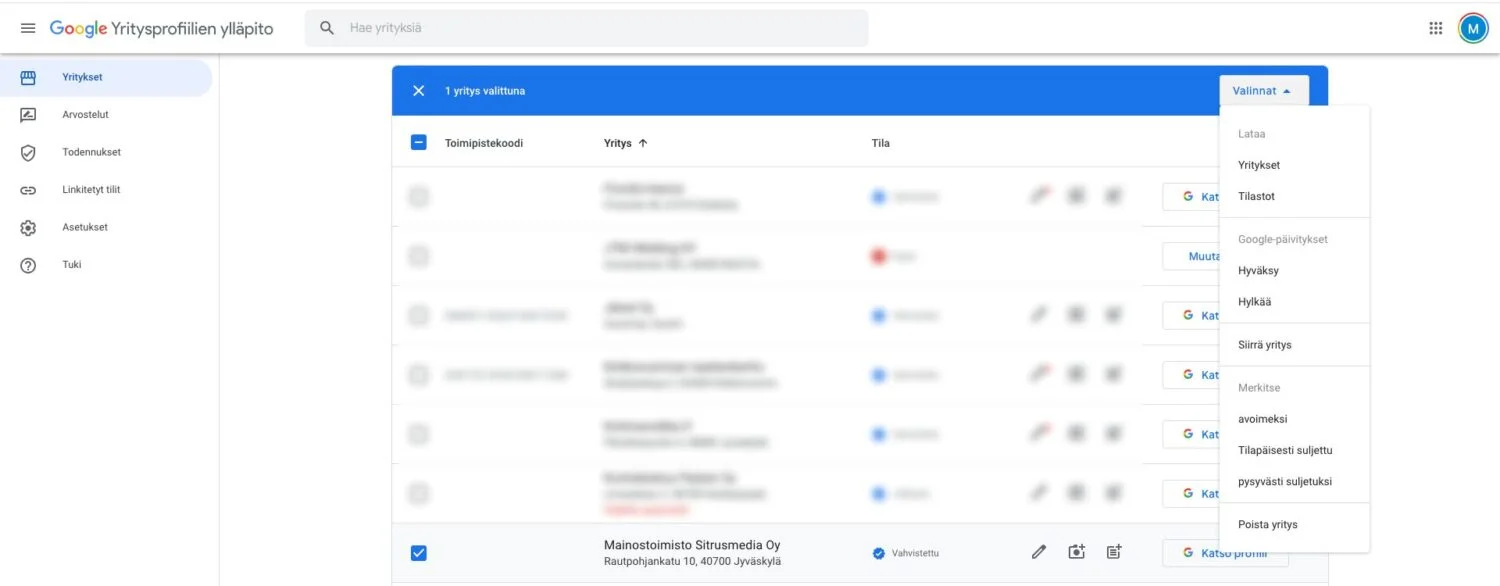Open the navigation hamburger menu
The width and height of the screenshot is (1500, 586).
[28, 27]
